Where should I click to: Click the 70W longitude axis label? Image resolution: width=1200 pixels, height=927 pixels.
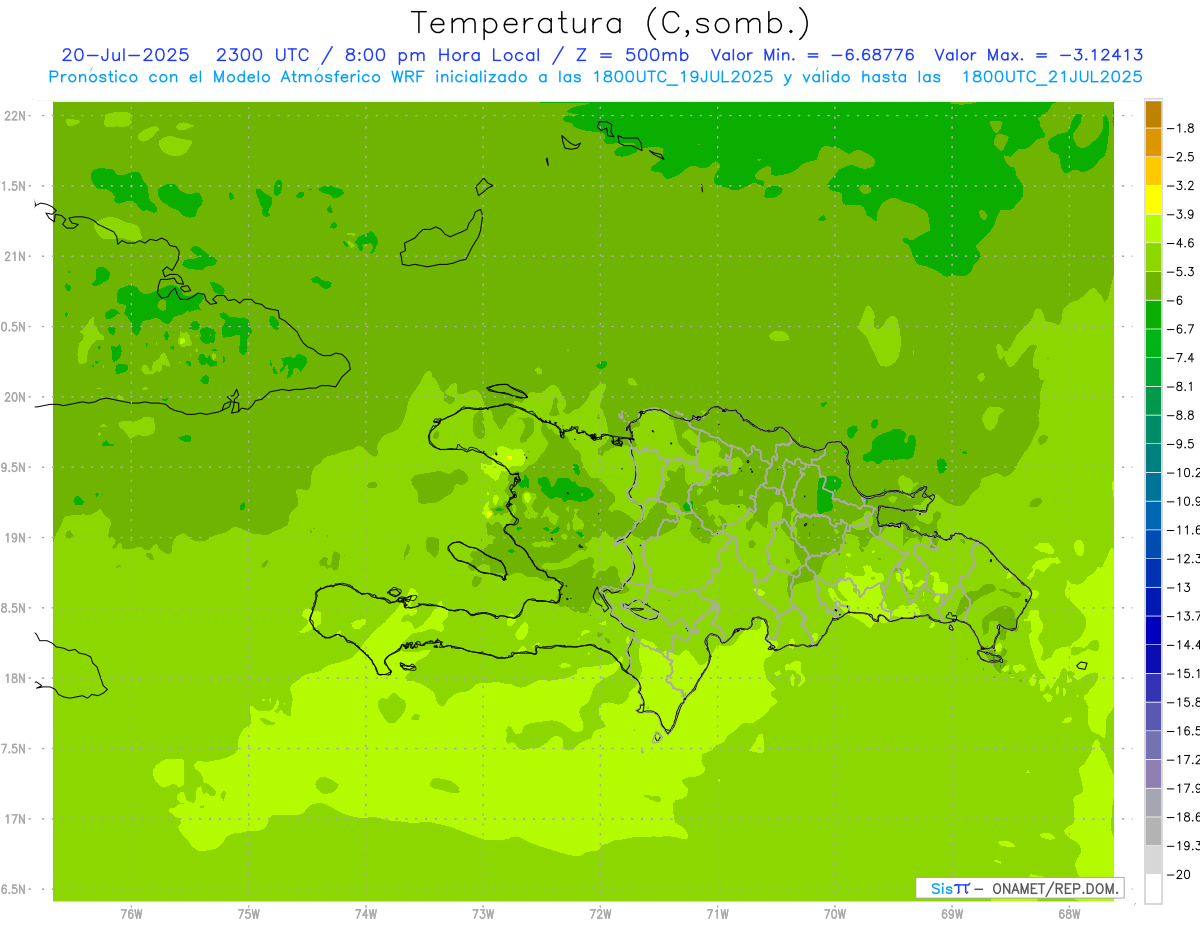(x=835, y=914)
